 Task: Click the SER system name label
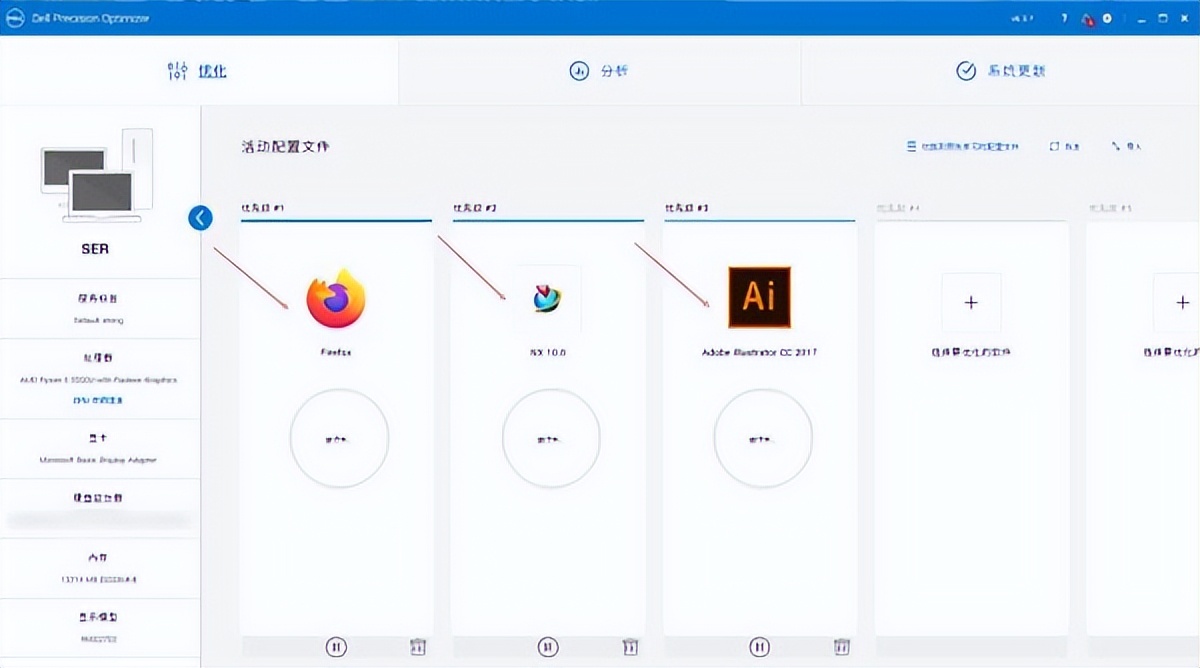pyautogui.click(x=95, y=248)
